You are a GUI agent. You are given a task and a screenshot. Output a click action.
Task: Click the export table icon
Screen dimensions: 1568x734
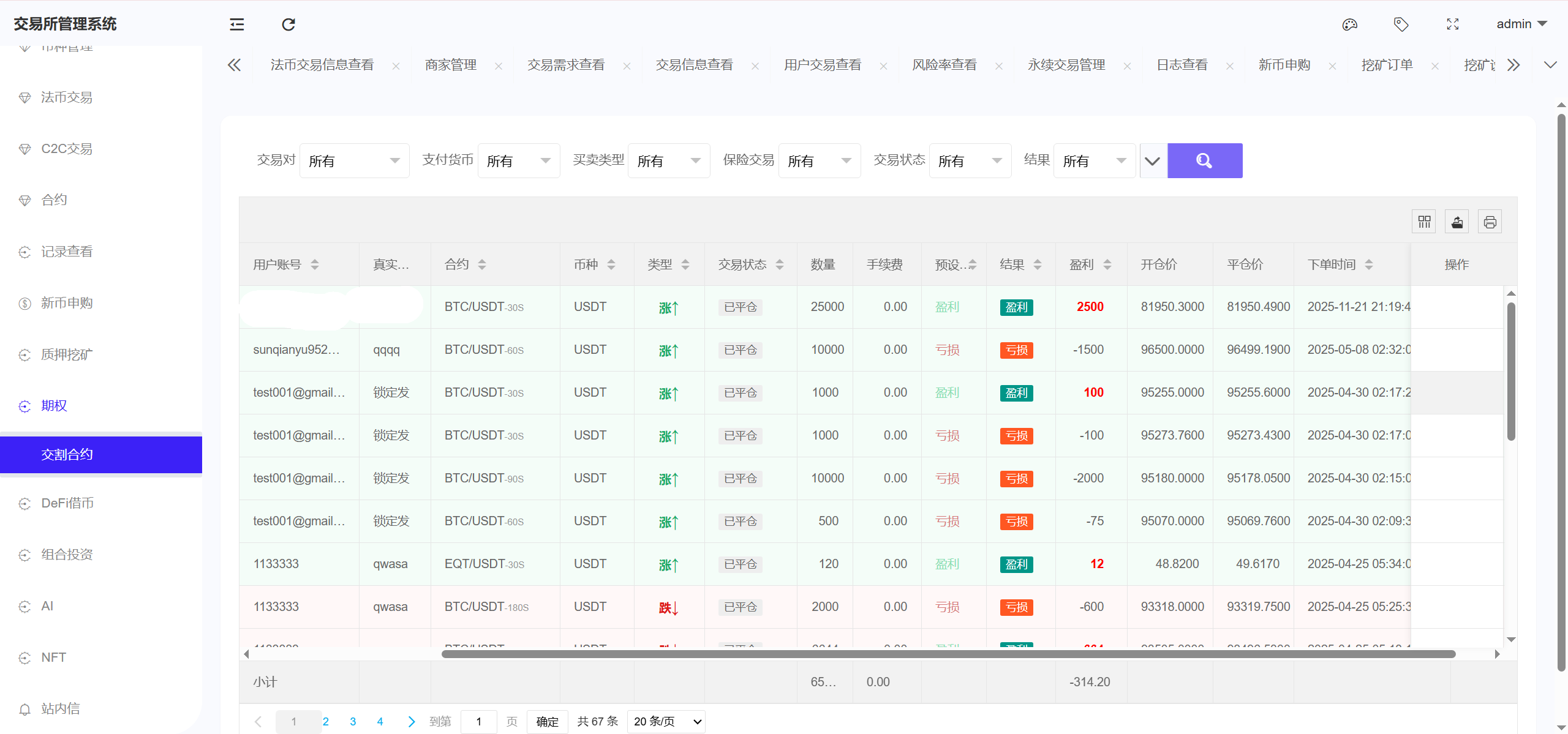1457,222
